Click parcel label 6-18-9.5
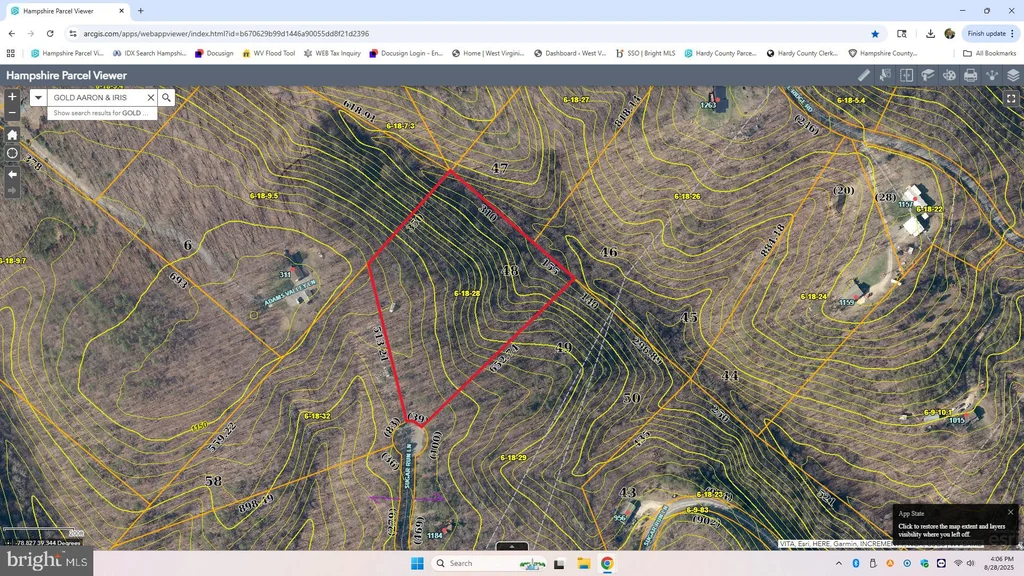This screenshot has height=576, width=1024. [263, 195]
